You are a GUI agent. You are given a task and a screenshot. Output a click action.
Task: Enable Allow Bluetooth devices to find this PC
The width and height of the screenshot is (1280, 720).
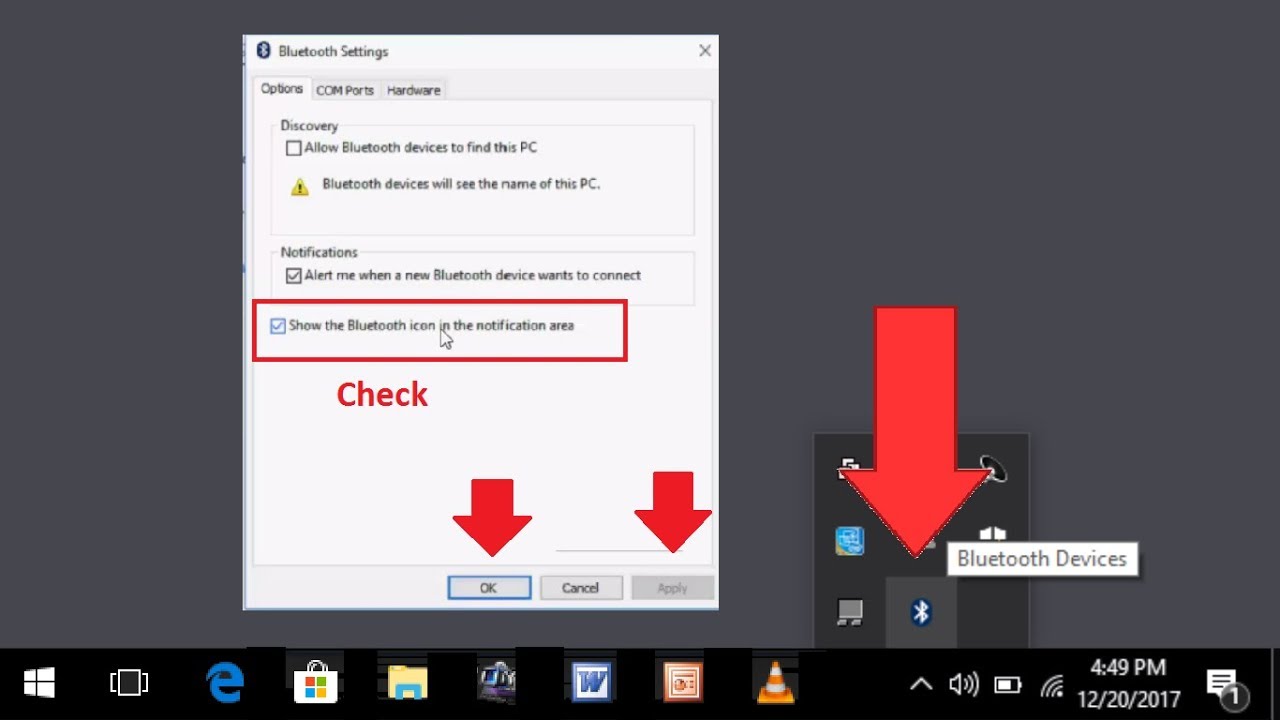(x=294, y=147)
